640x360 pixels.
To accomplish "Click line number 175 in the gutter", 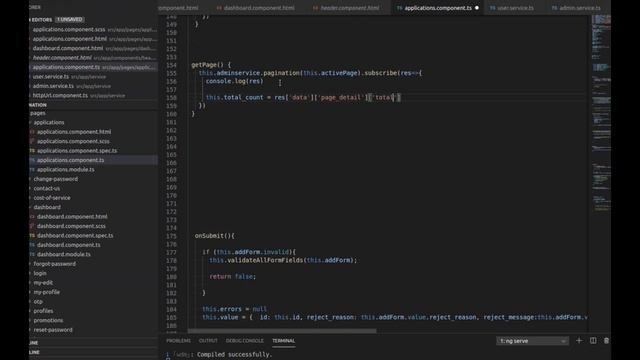I will point(171,236).
